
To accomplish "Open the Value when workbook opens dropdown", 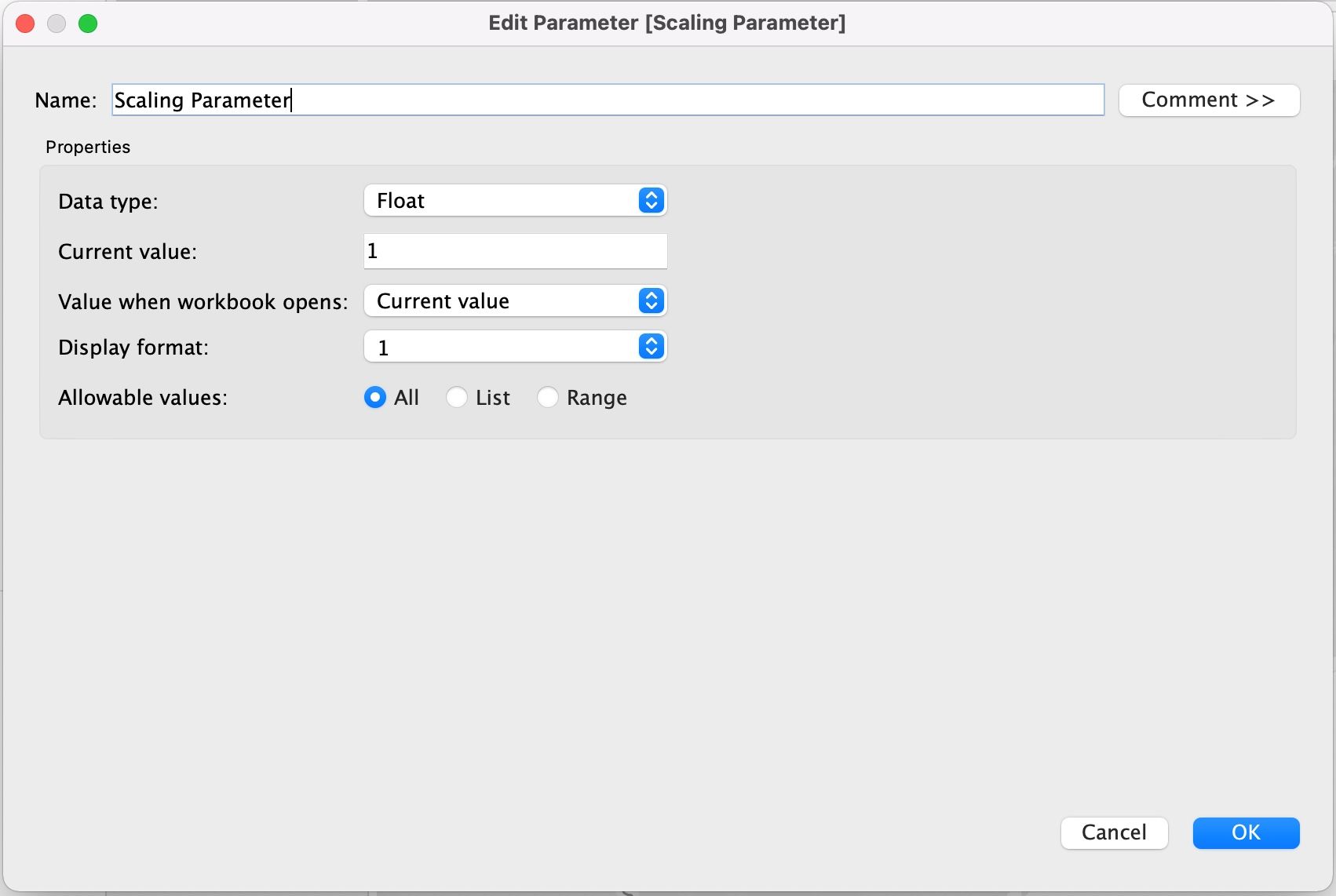I will click(502, 301).
